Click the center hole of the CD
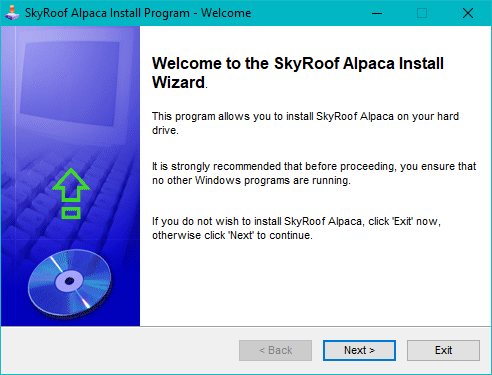The height and width of the screenshot is (375, 492). [x=69, y=281]
